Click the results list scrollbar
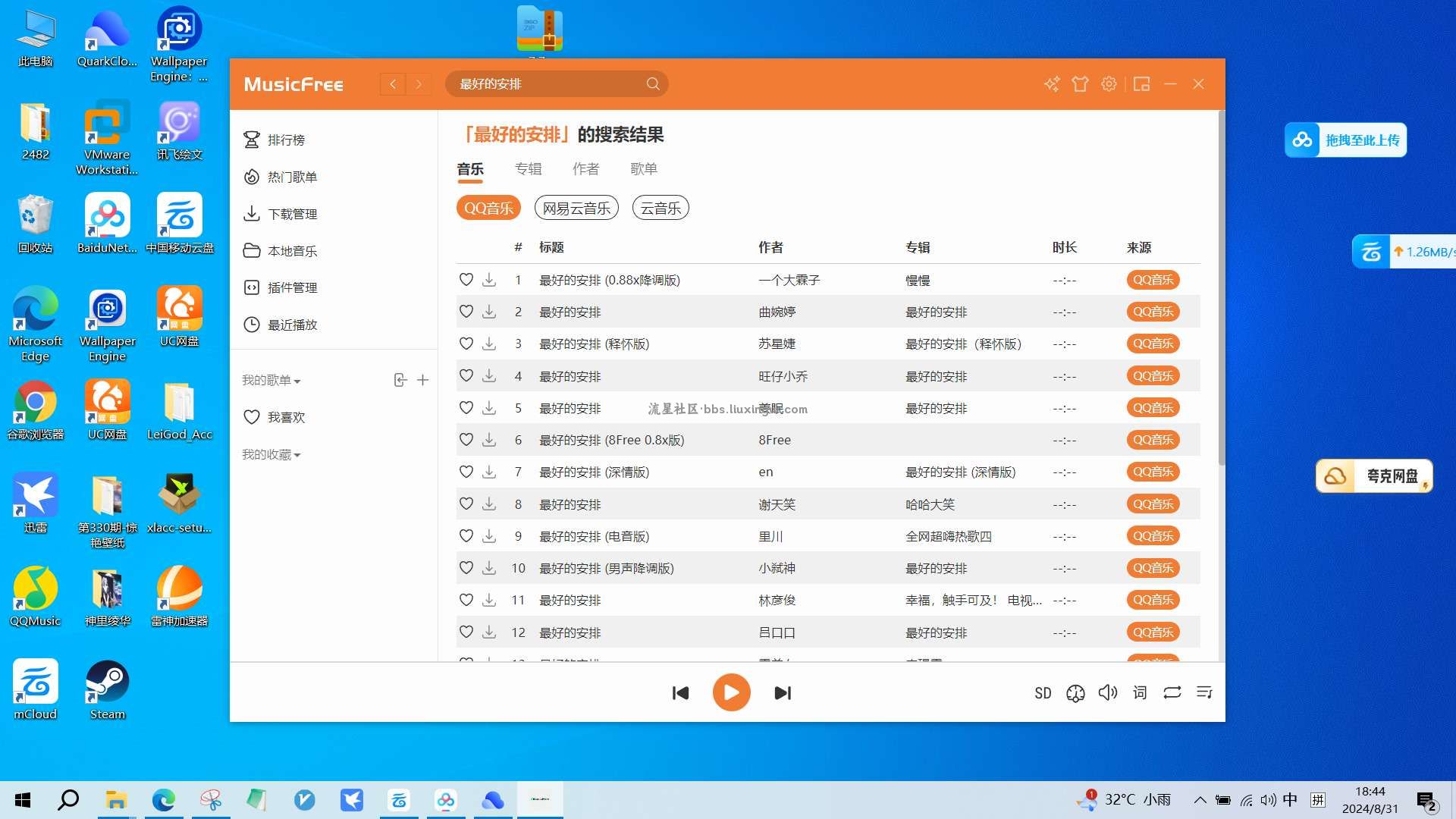This screenshot has width=1456, height=819. click(1221, 288)
